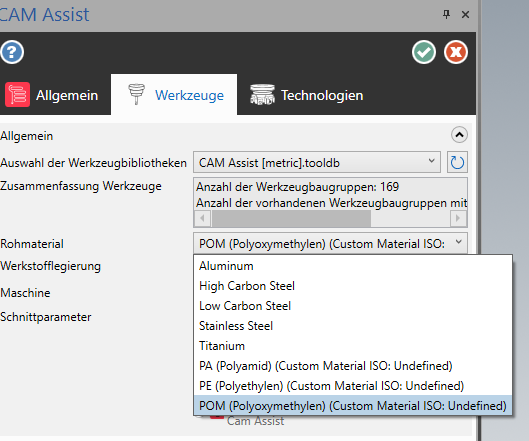Open the Werkzeugbibliotheken dropdown
Viewport: 529px width, 441px height.
[317, 162]
